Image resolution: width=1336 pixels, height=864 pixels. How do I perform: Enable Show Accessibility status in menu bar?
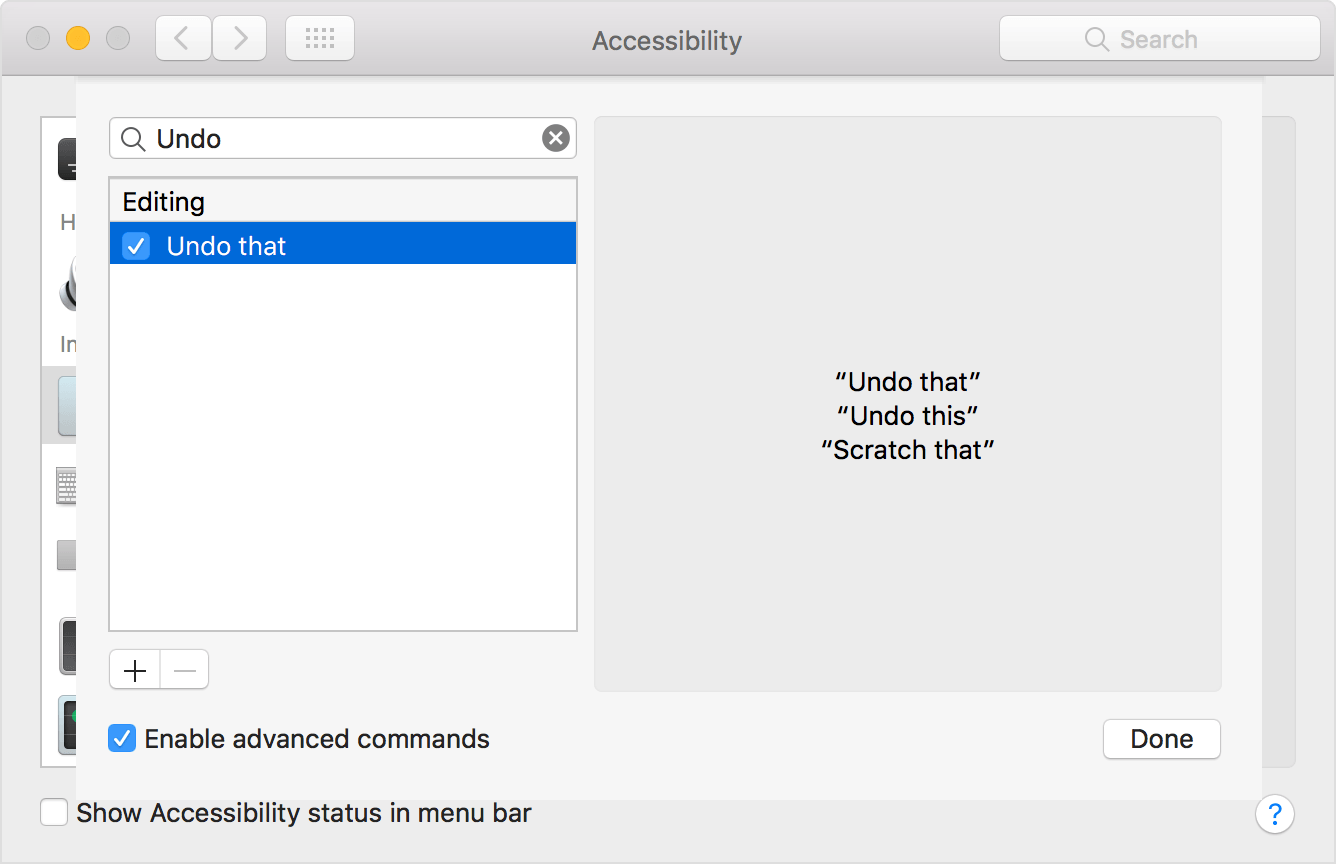coord(54,813)
